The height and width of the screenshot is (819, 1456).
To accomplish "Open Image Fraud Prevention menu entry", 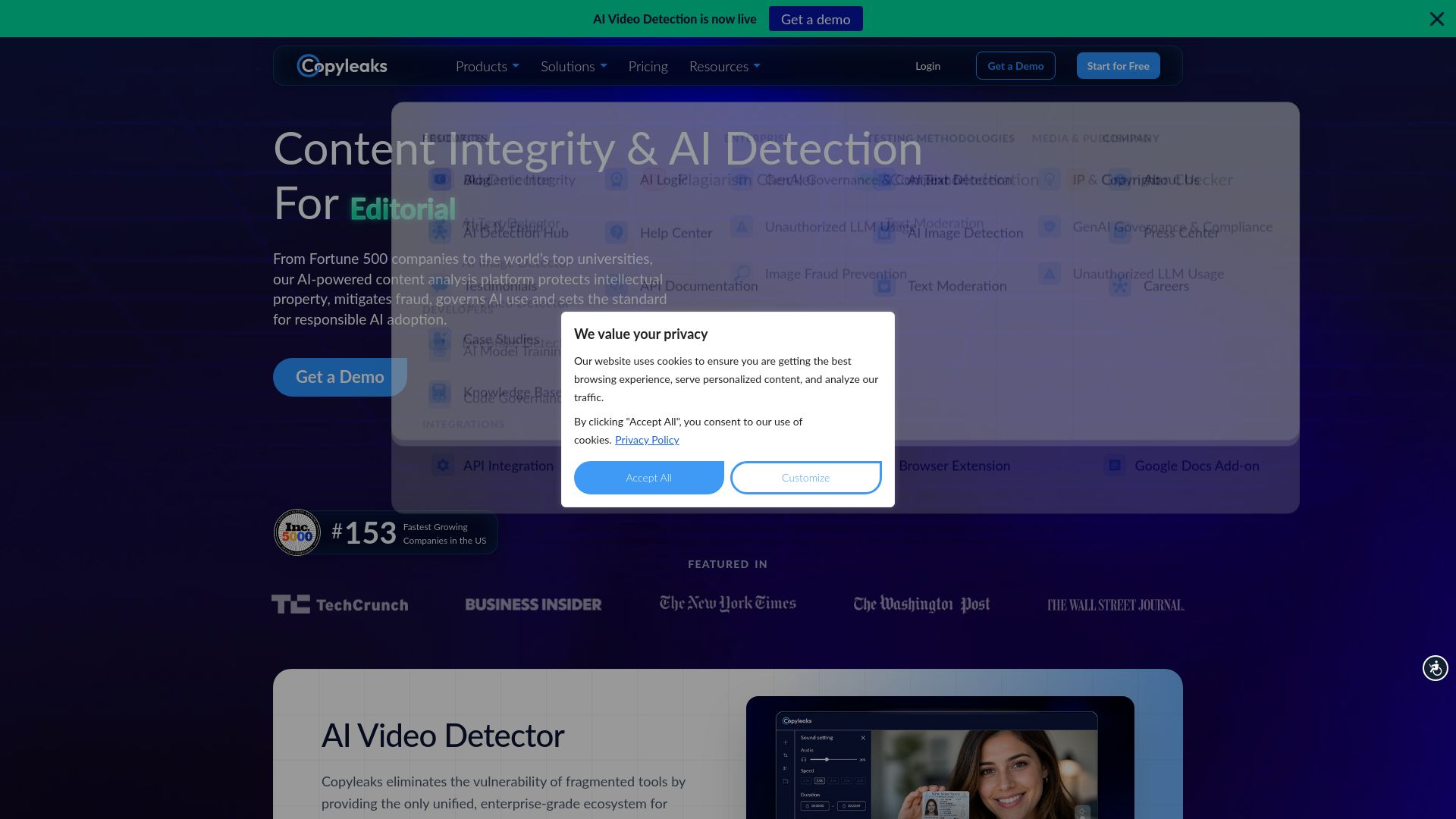I will click(x=836, y=274).
